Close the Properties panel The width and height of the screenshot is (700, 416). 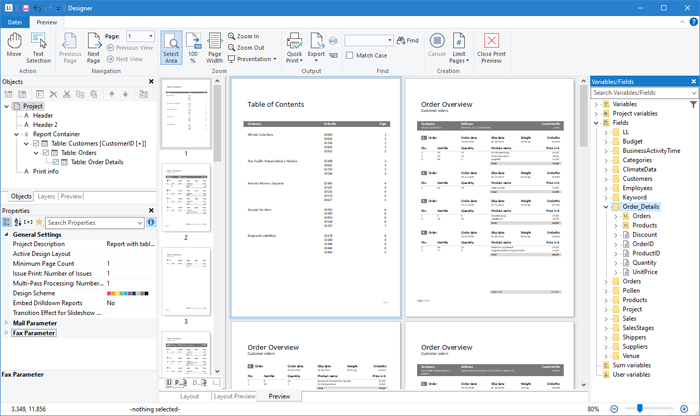pyautogui.click(x=151, y=210)
